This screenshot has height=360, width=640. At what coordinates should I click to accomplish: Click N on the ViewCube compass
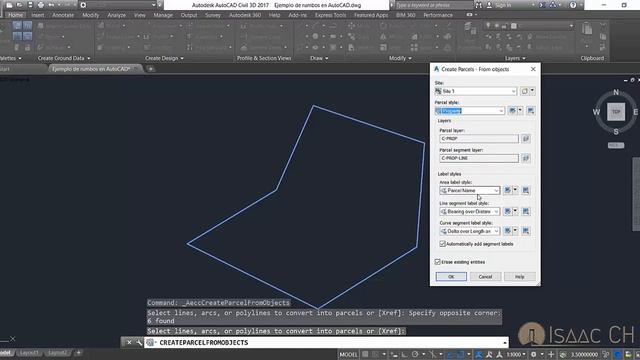[616, 92]
